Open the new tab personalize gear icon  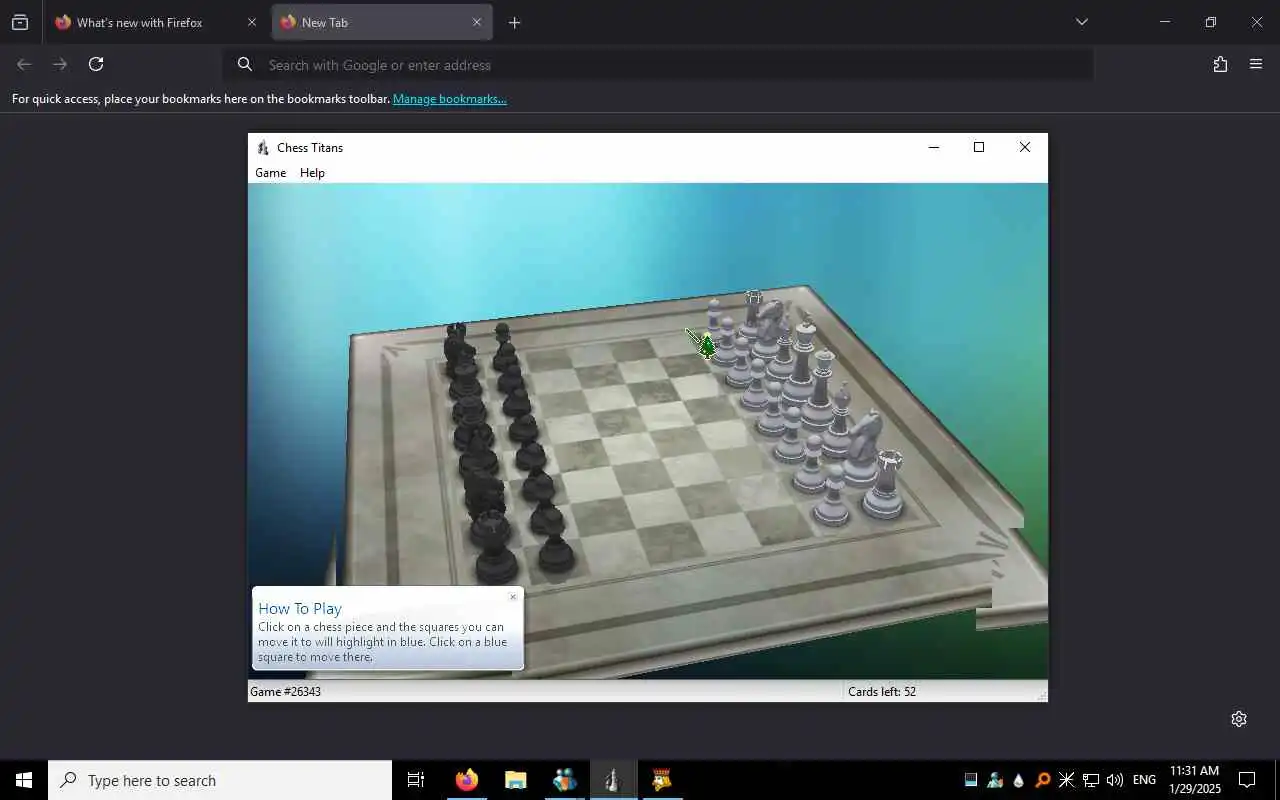pyautogui.click(x=1239, y=719)
